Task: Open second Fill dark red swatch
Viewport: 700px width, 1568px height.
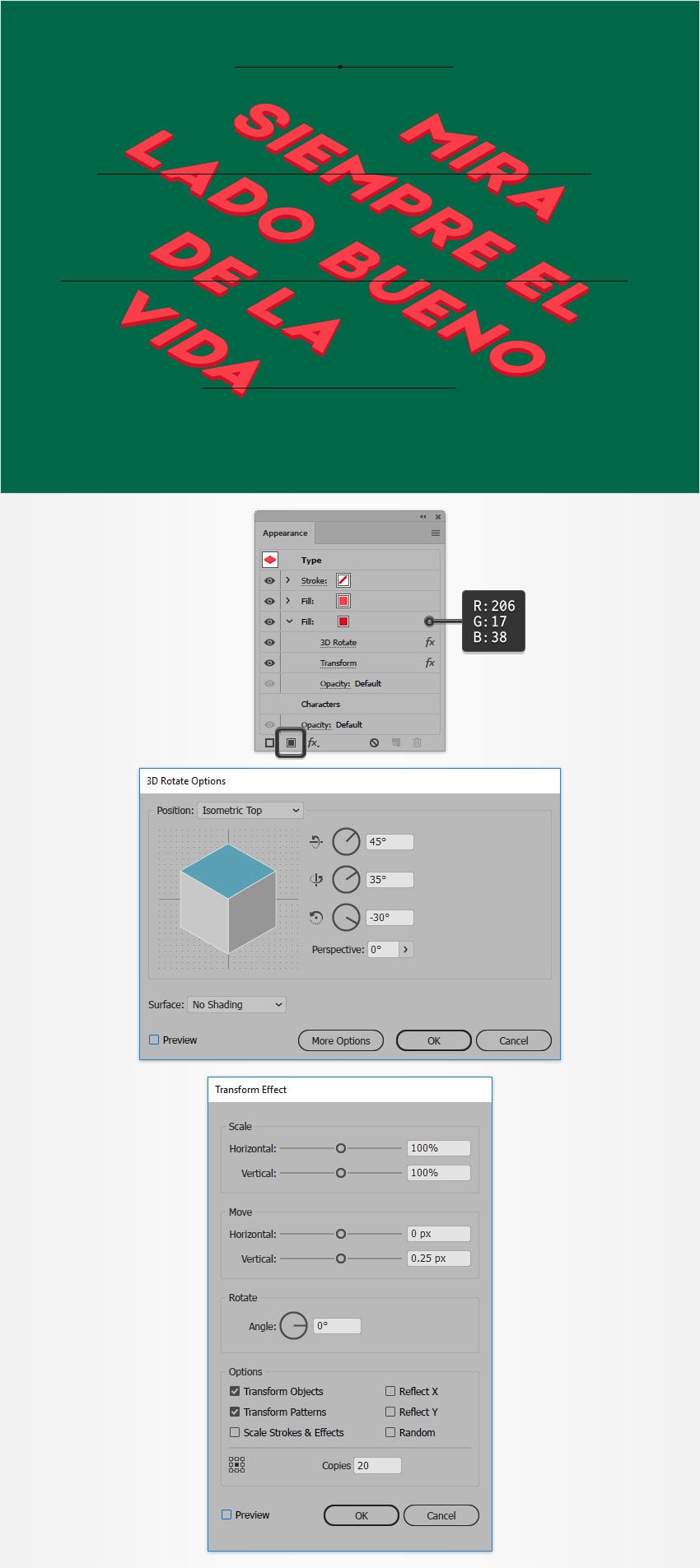Action: coord(343,621)
